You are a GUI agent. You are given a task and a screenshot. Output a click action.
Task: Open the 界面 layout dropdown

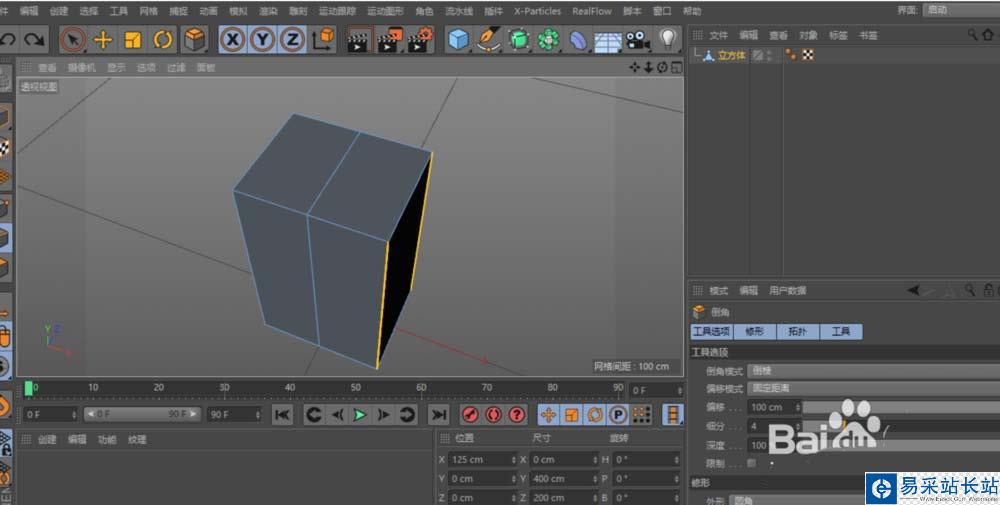pyautogui.click(x=958, y=10)
